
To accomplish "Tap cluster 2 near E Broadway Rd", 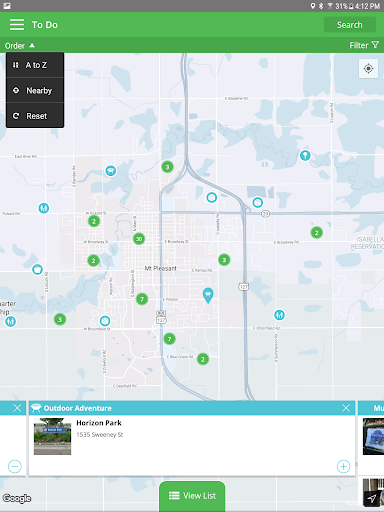I will (317, 233).
